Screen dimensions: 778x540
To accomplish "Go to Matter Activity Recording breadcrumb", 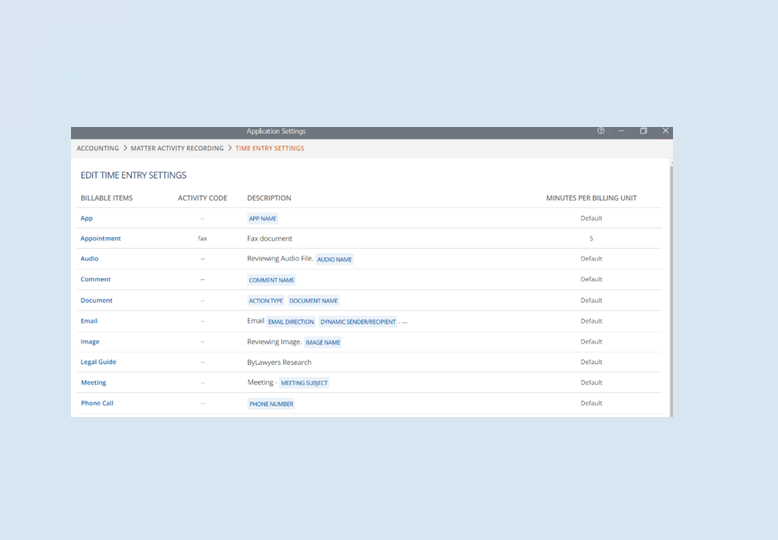I will pos(177,148).
